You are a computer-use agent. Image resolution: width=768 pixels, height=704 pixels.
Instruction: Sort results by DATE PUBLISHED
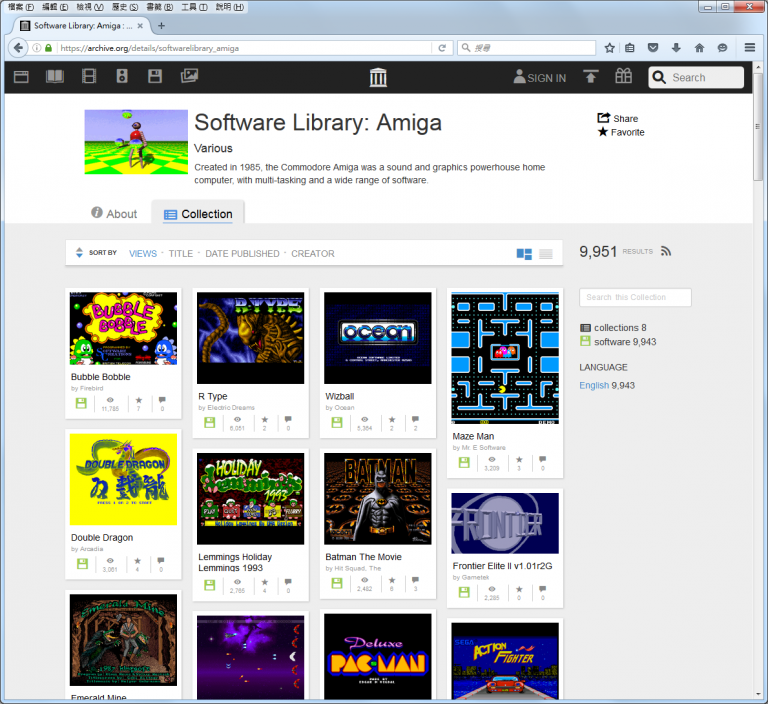point(242,253)
